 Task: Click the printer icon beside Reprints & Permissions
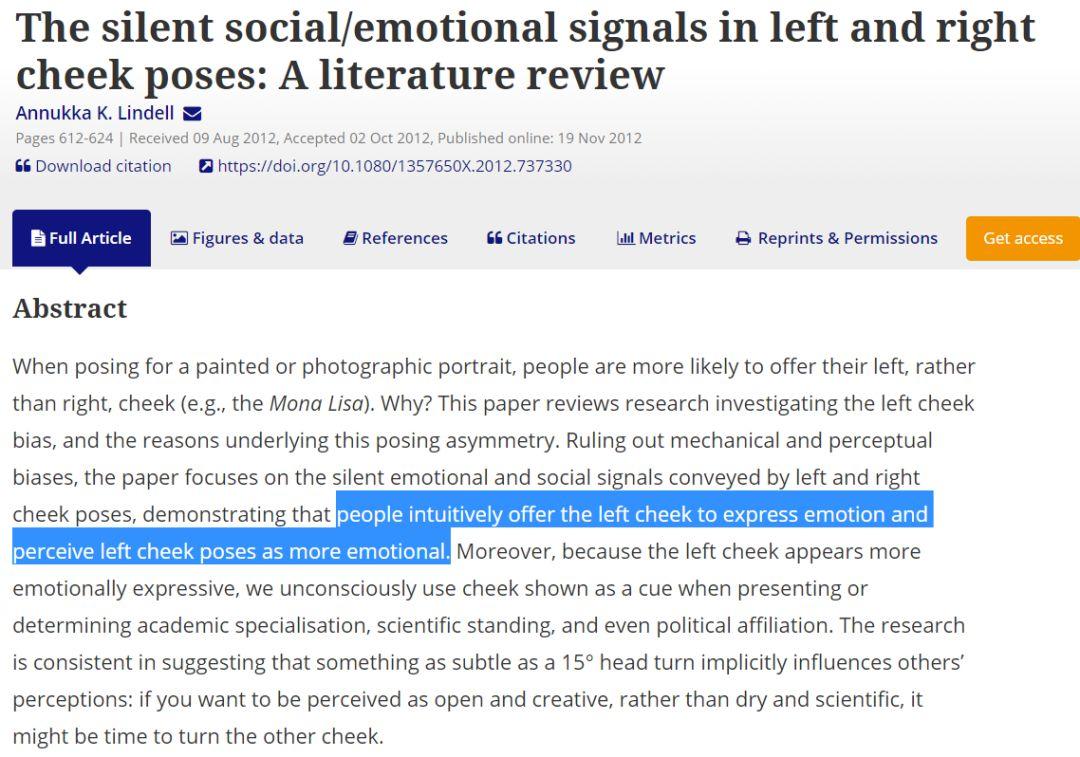(x=743, y=238)
